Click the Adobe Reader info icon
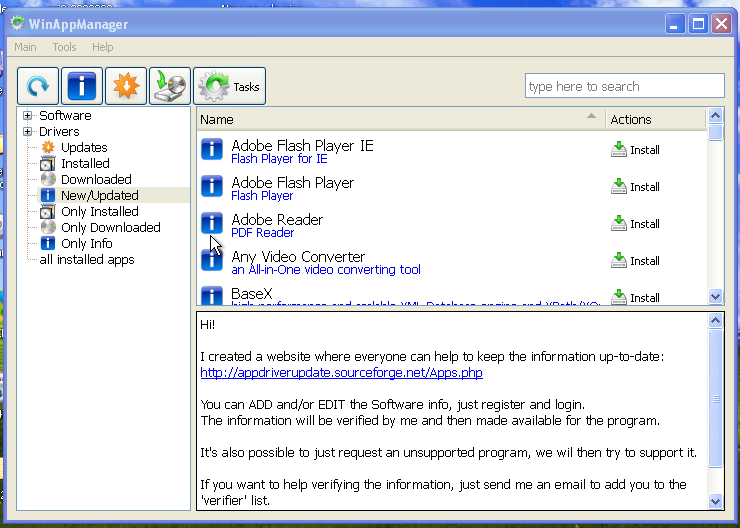The width and height of the screenshot is (740, 528). pyautogui.click(x=212, y=224)
